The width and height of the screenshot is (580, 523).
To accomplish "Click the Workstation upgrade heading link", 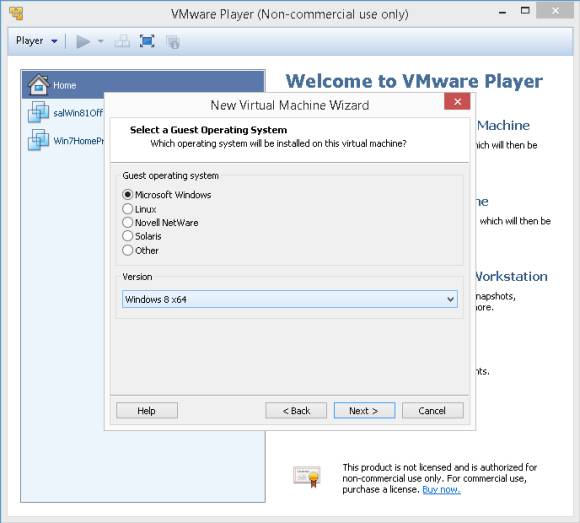I will coord(511,276).
